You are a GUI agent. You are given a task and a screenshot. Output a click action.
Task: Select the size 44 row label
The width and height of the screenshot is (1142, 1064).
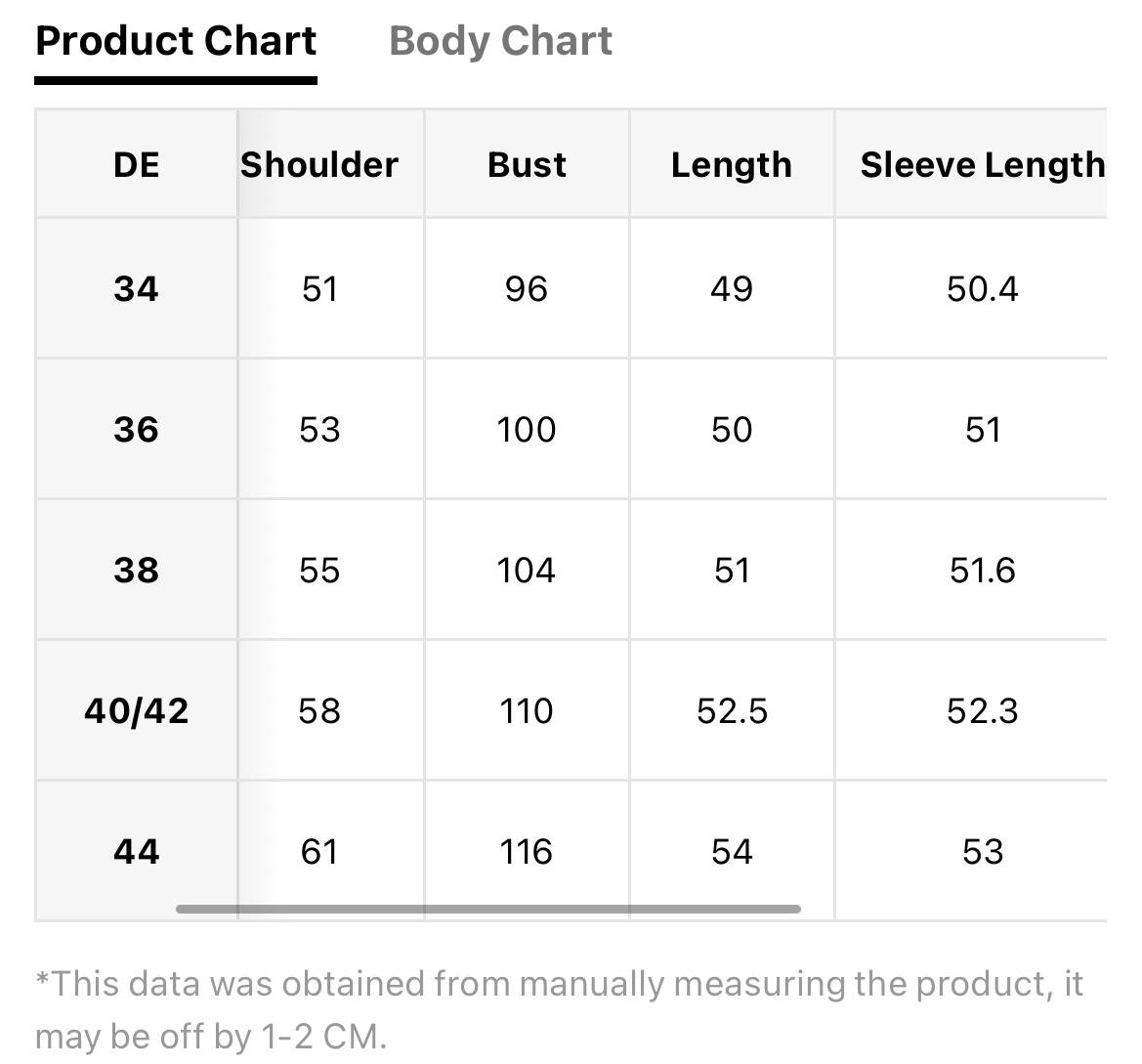(x=136, y=851)
